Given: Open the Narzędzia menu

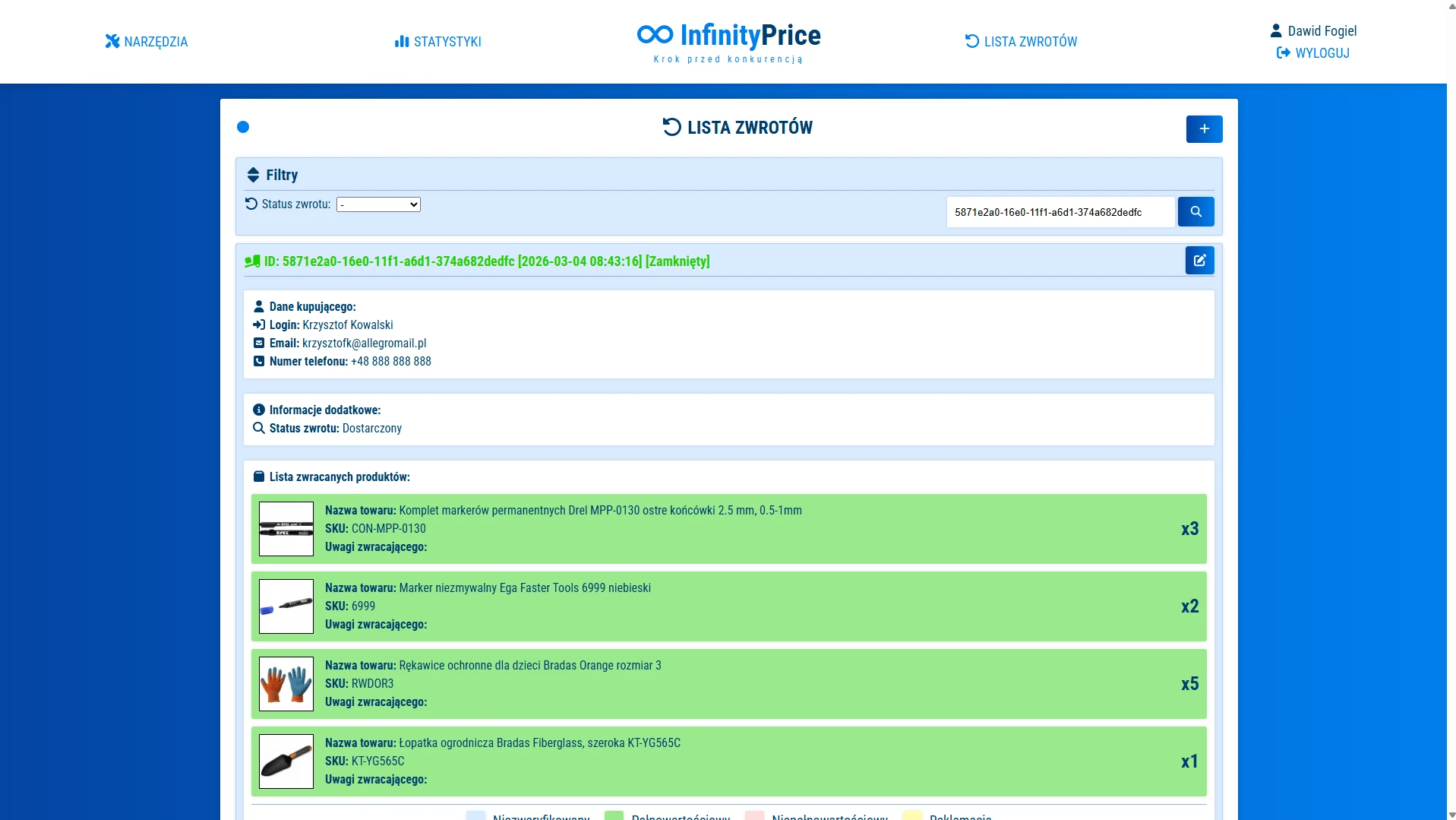Looking at the screenshot, I should click(147, 42).
